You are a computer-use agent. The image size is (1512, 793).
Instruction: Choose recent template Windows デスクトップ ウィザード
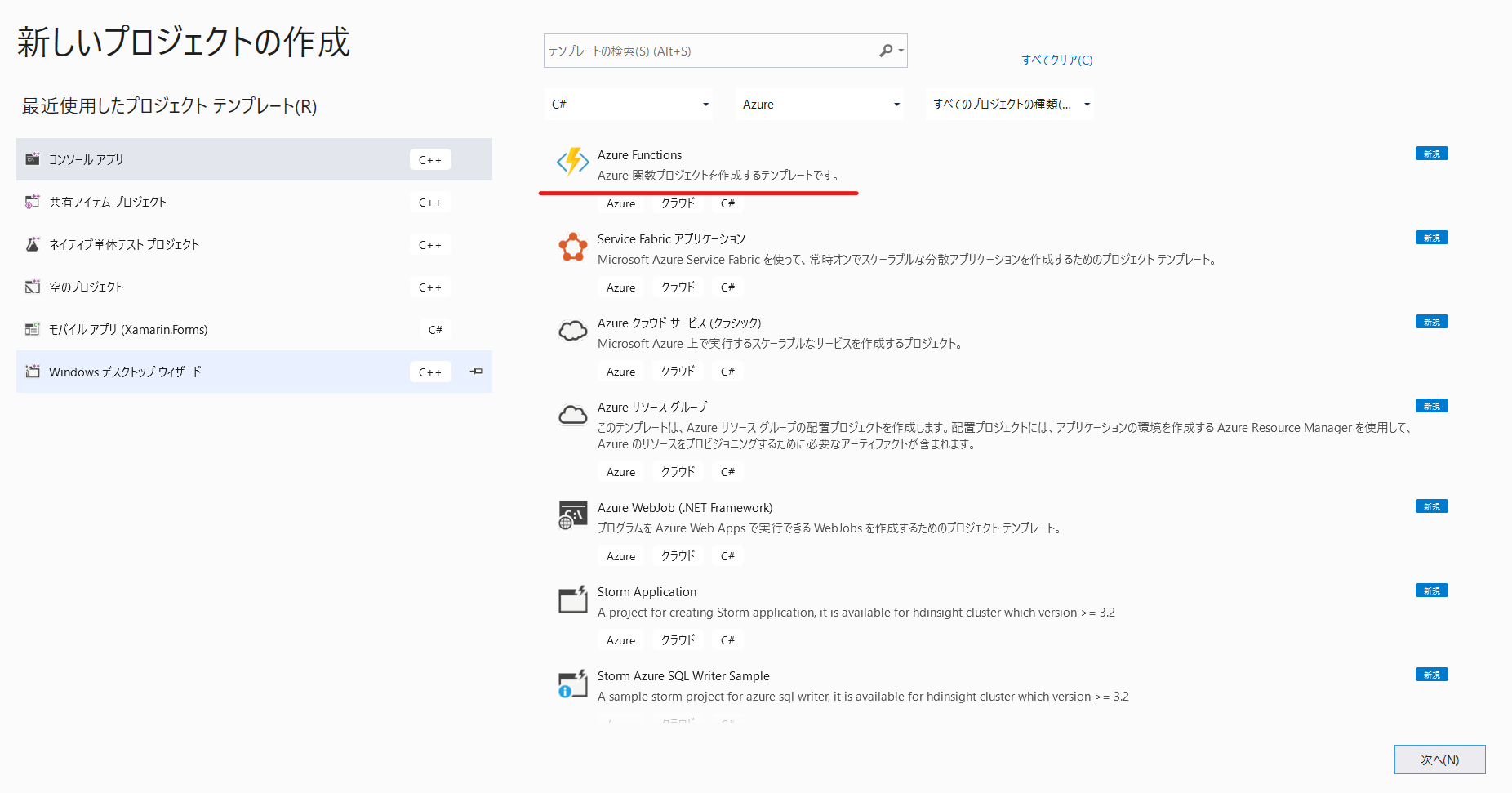pos(254,372)
